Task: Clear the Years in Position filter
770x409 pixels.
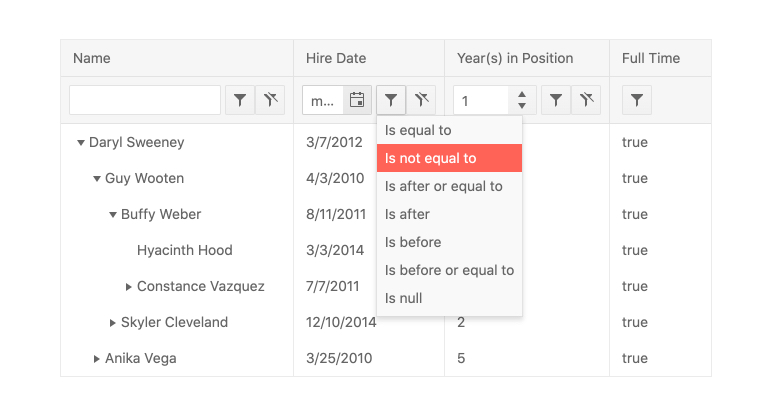Action: [x=587, y=100]
